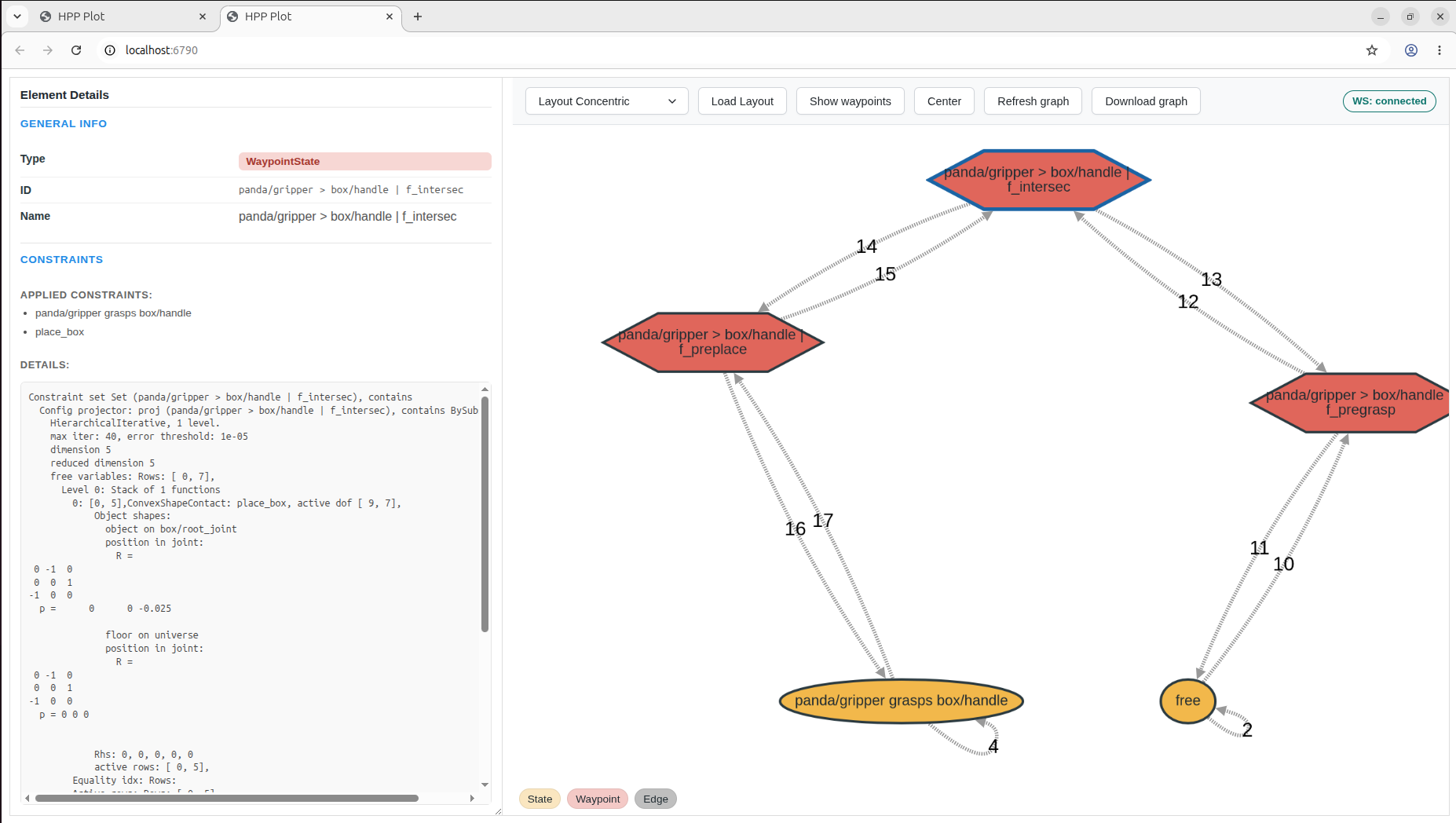This screenshot has width=1456, height=823.
Task: Click edge label 15
Action: [x=885, y=274]
